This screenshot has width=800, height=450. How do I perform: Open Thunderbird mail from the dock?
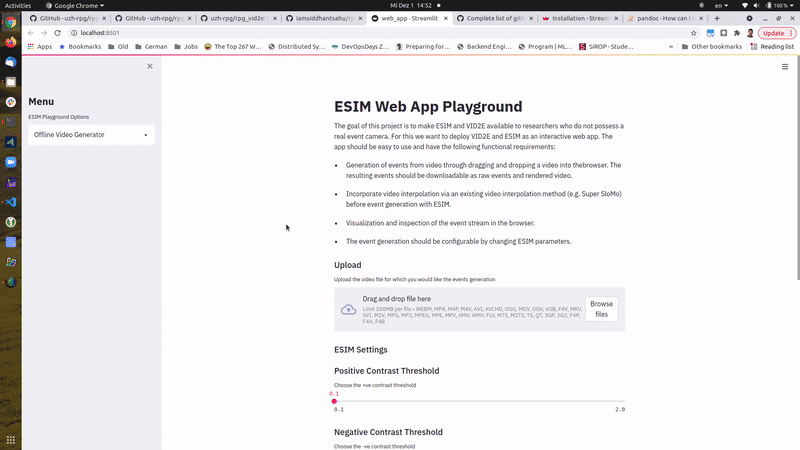pyautogui.click(x=11, y=62)
